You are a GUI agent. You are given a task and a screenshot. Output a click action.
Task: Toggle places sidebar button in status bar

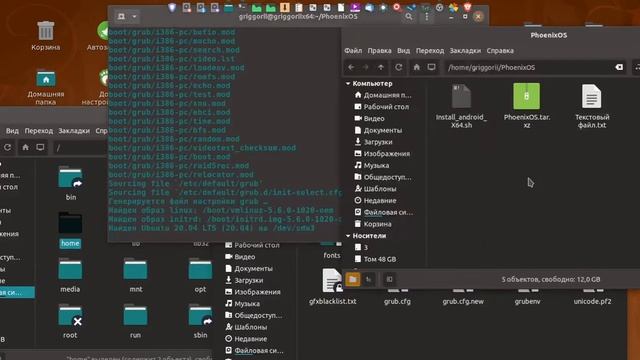[x=353, y=279]
